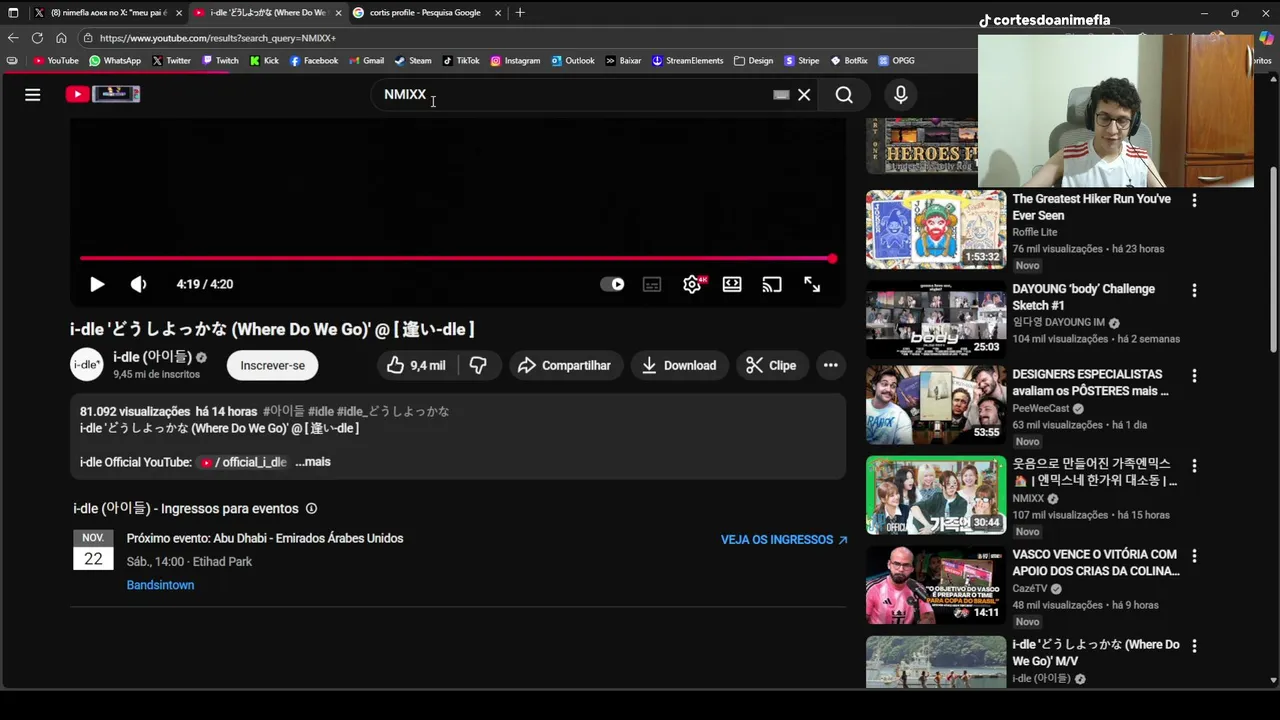The image size is (1280, 720).
Task: Open the i-dle channel avatar
Action: click(87, 365)
